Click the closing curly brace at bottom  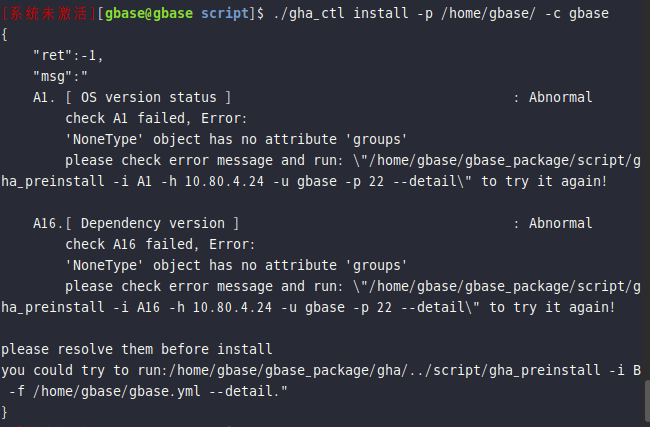(5, 412)
